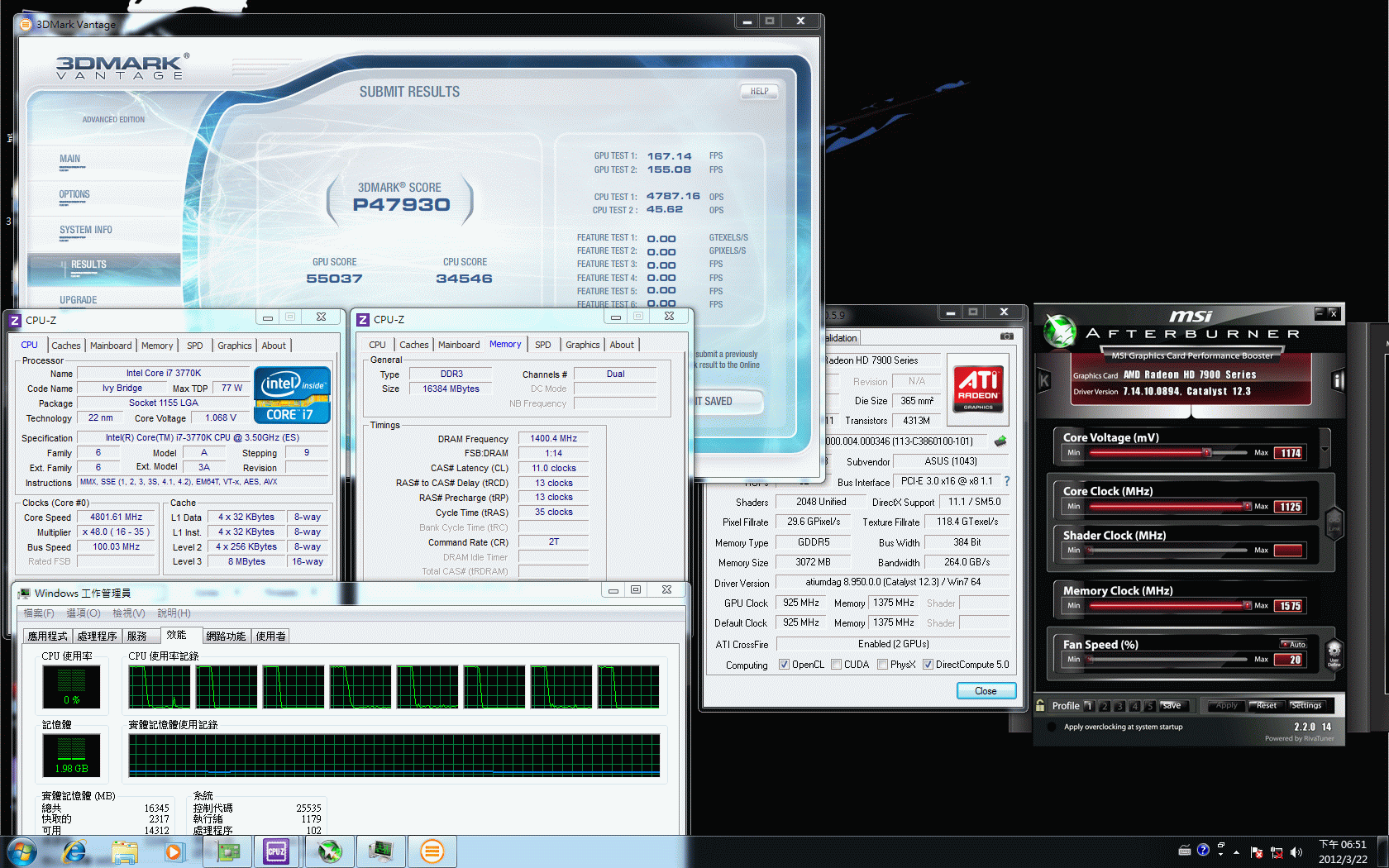Click the Afterburner jet logo
Viewport: 1389px width, 868px height.
[1059, 330]
